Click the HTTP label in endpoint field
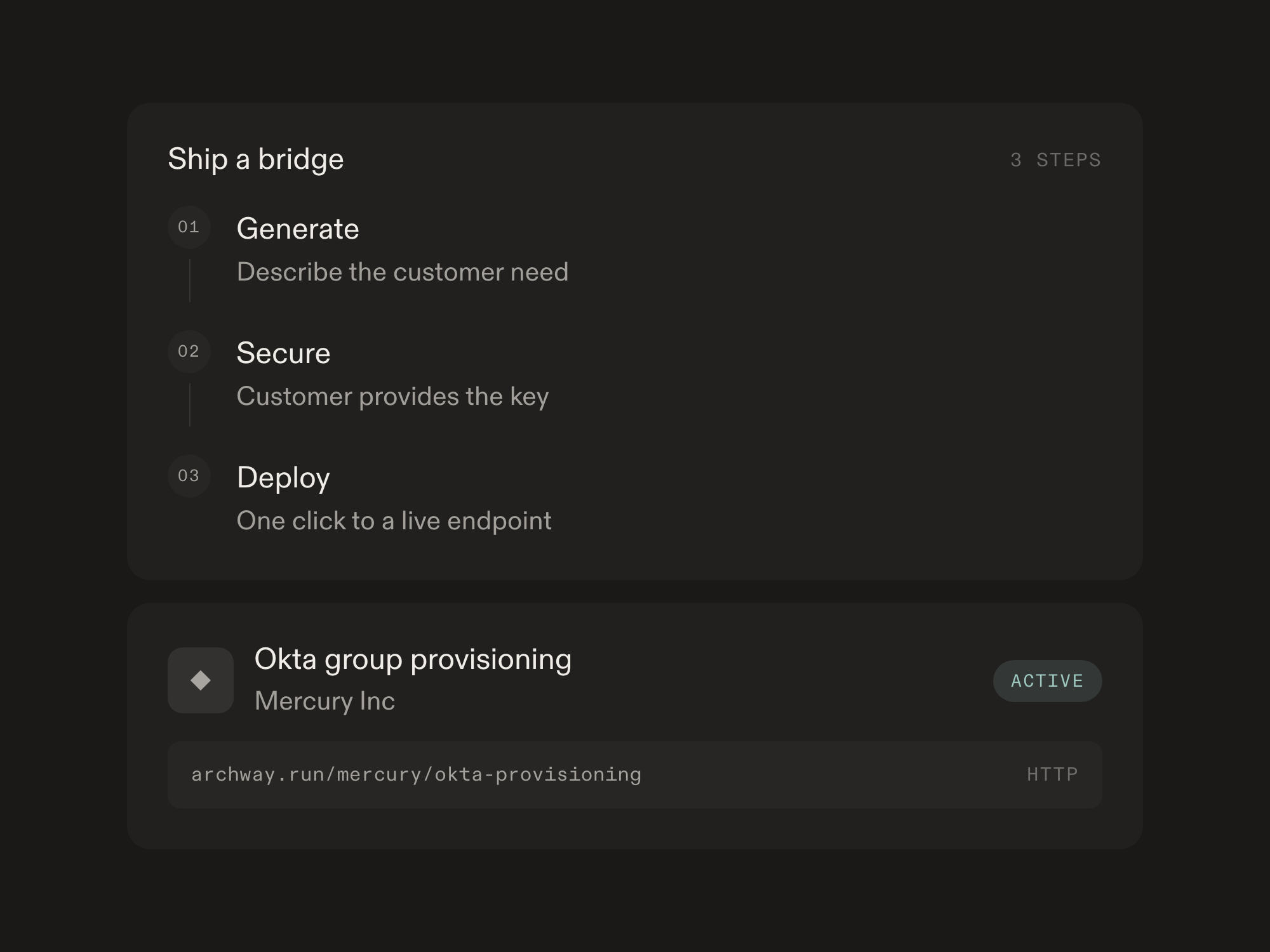1270x952 pixels. [x=1052, y=774]
